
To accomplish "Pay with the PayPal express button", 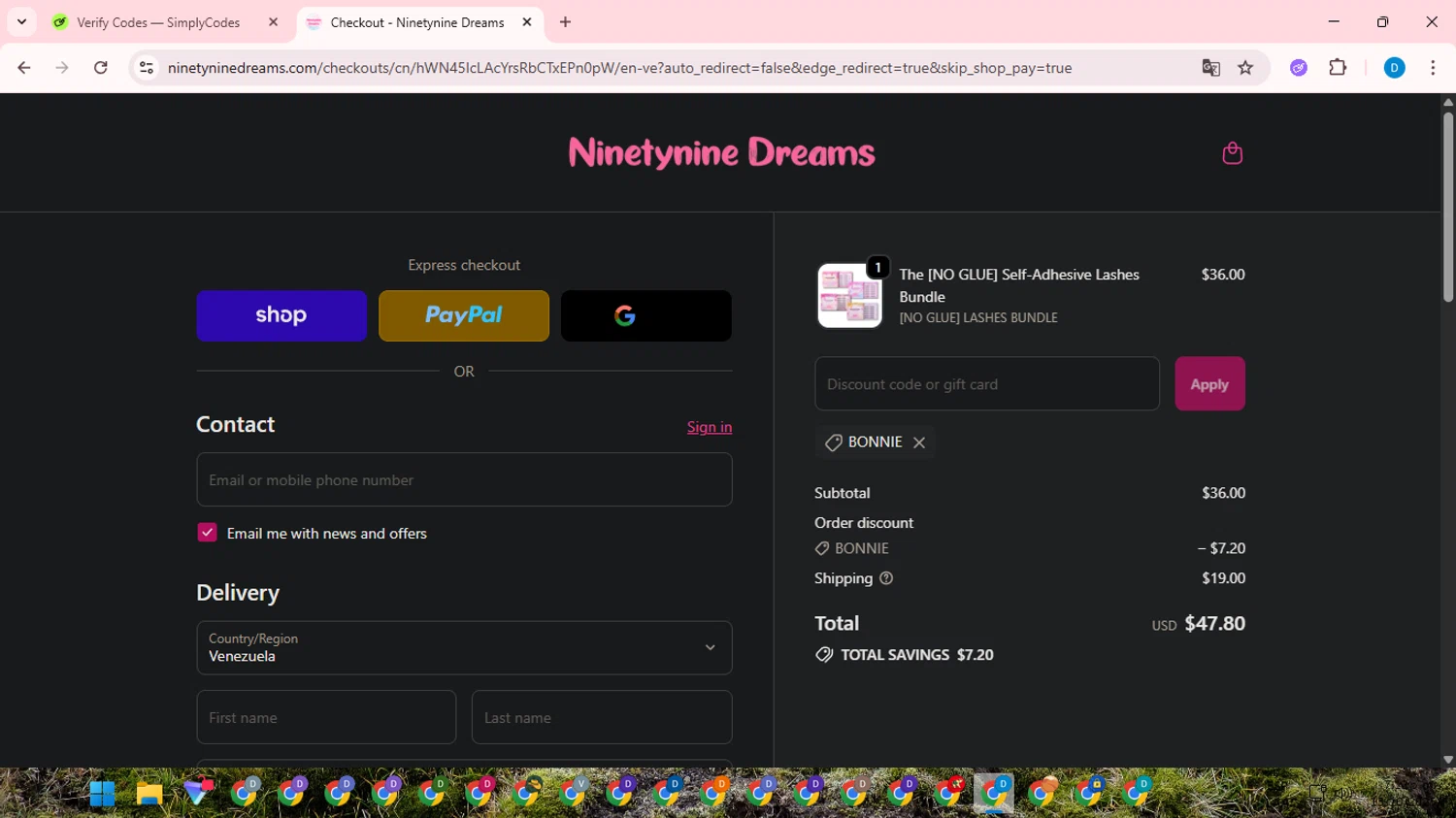I will click(x=464, y=315).
